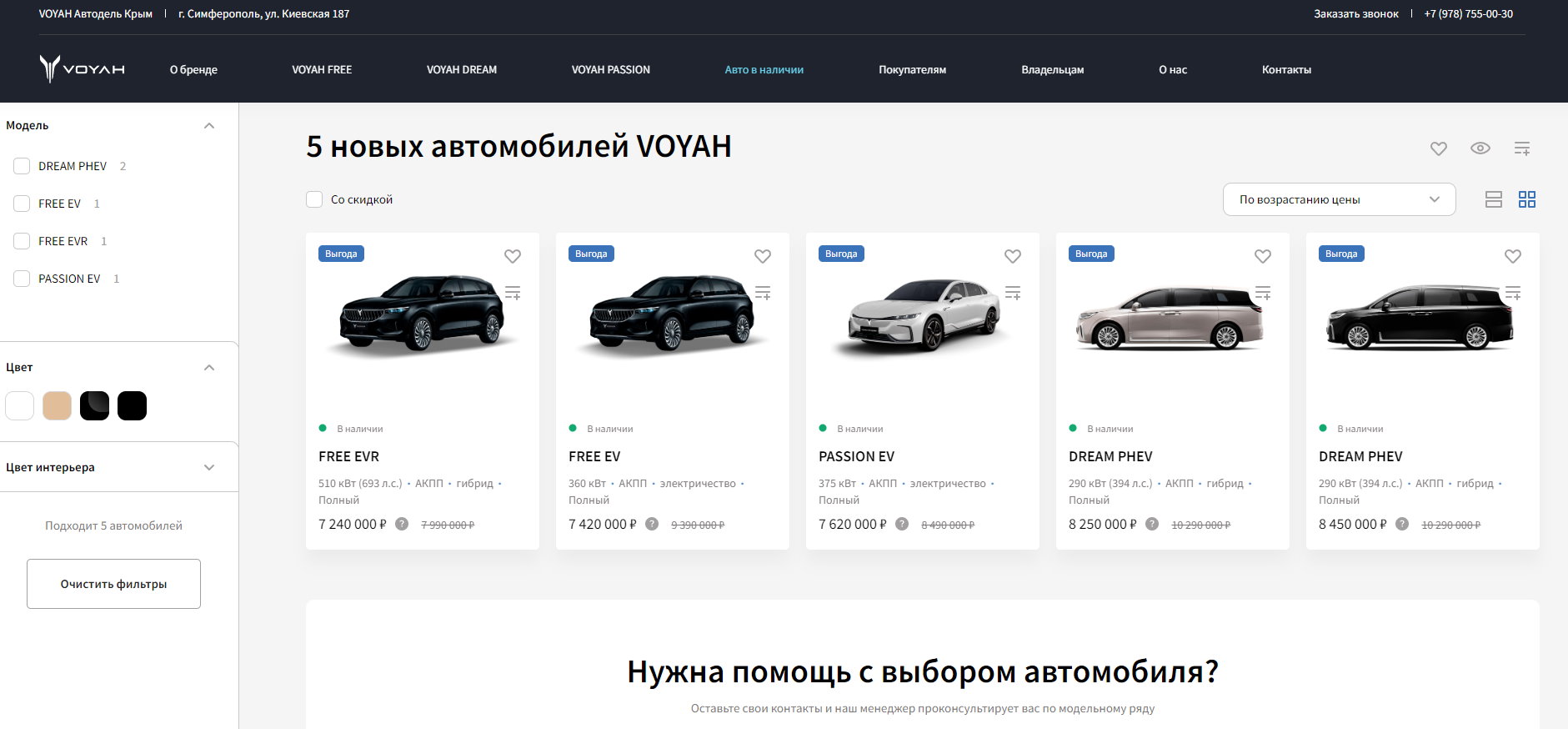The width and height of the screenshot is (1568, 729).
Task: Click Выгода badge on PASSION EV card
Action: [841, 254]
